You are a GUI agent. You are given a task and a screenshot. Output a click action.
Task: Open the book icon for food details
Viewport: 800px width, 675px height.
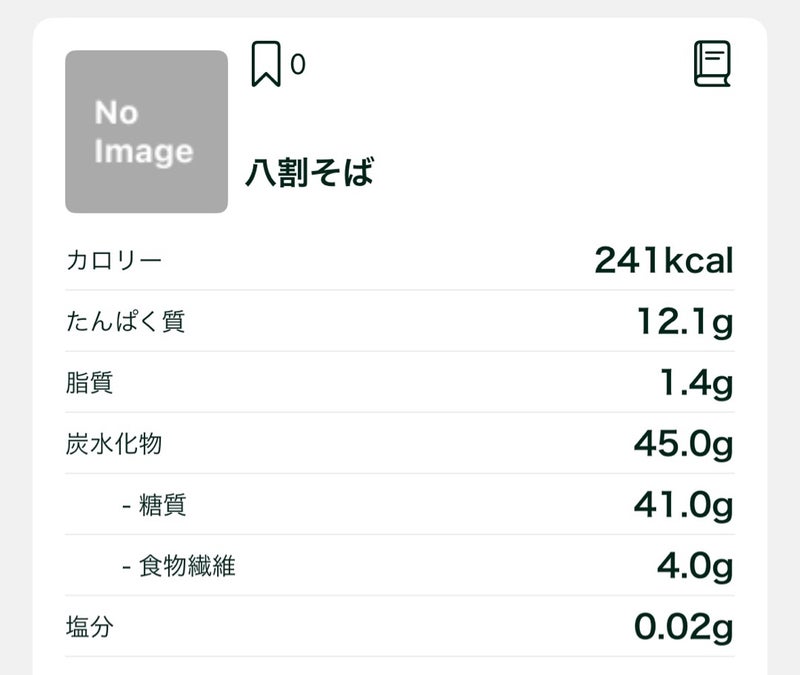tap(713, 63)
